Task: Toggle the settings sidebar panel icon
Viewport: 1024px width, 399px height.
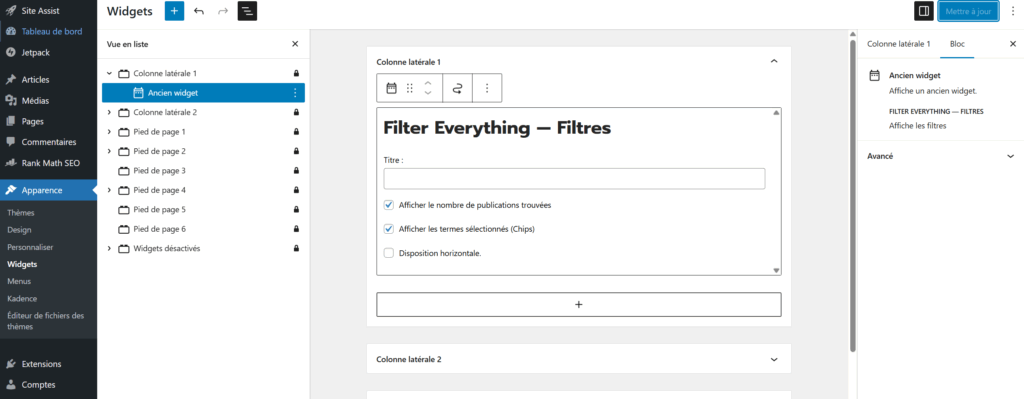Action: click(923, 11)
